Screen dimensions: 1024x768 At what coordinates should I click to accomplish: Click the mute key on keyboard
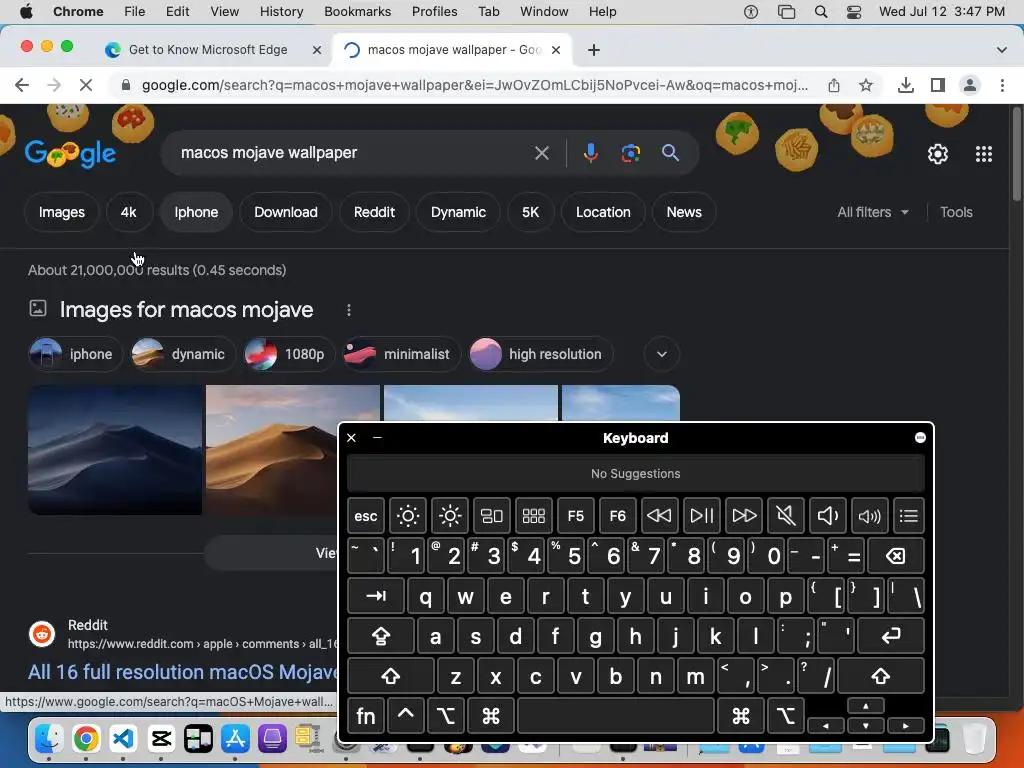click(x=786, y=516)
